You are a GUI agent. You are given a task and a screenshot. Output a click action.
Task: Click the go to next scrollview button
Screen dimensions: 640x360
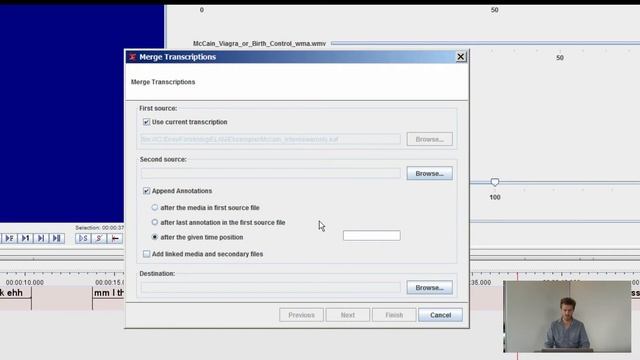(x=41, y=238)
